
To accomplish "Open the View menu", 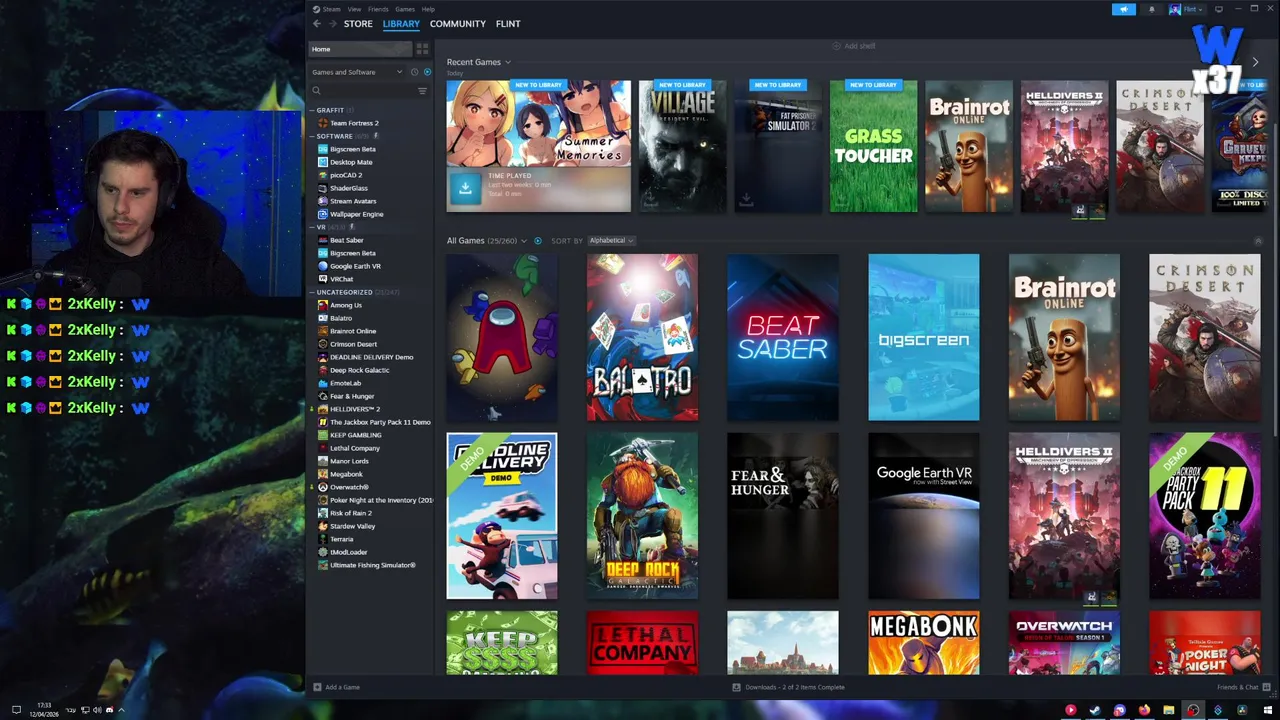I will tap(354, 9).
